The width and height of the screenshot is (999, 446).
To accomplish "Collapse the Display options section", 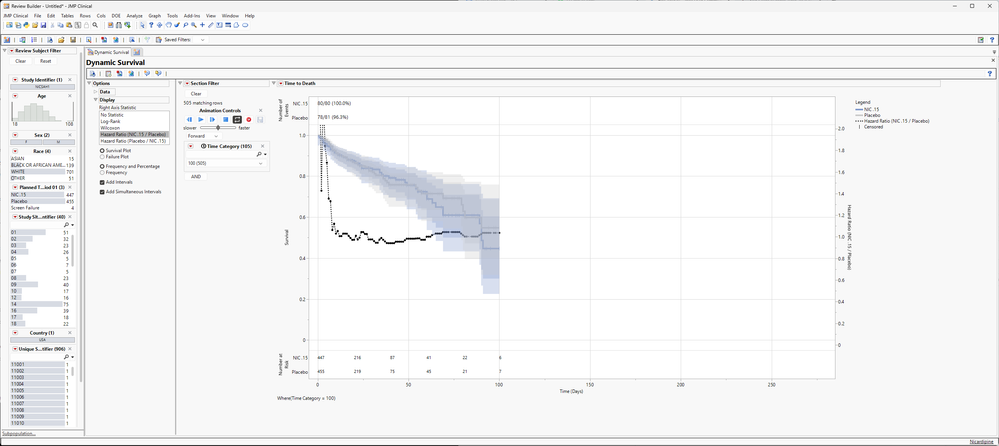I will [96, 99].
